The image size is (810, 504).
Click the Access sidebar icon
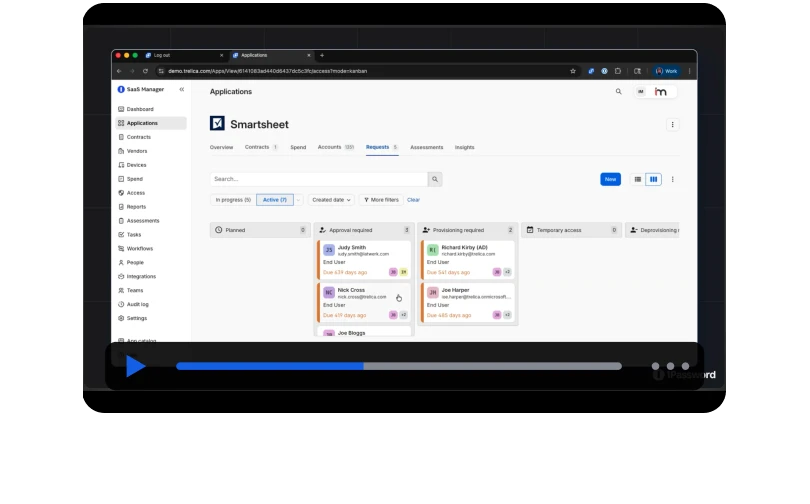[x=121, y=193]
